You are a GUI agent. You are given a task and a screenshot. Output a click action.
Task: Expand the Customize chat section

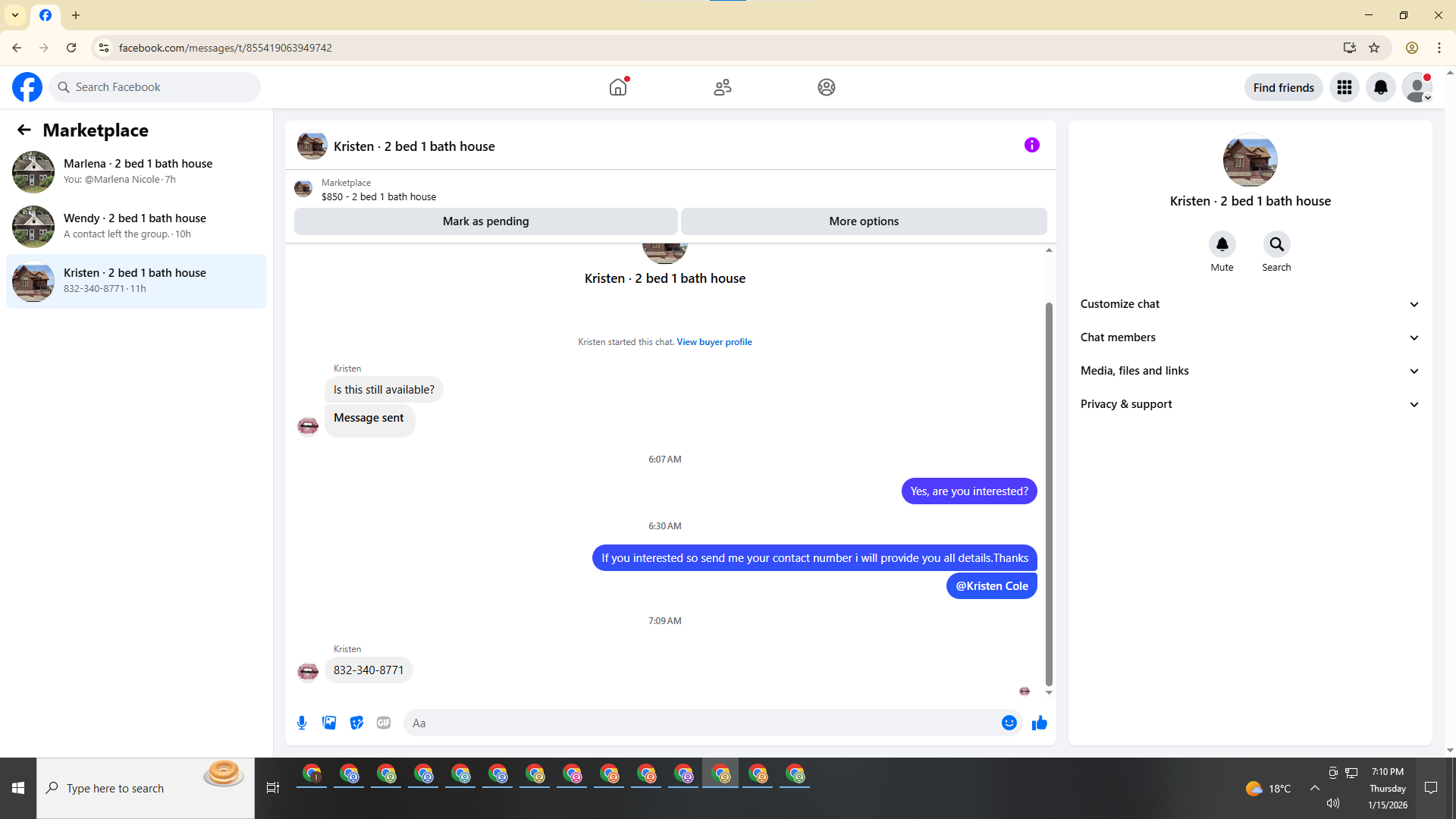click(x=1250, y=304)
